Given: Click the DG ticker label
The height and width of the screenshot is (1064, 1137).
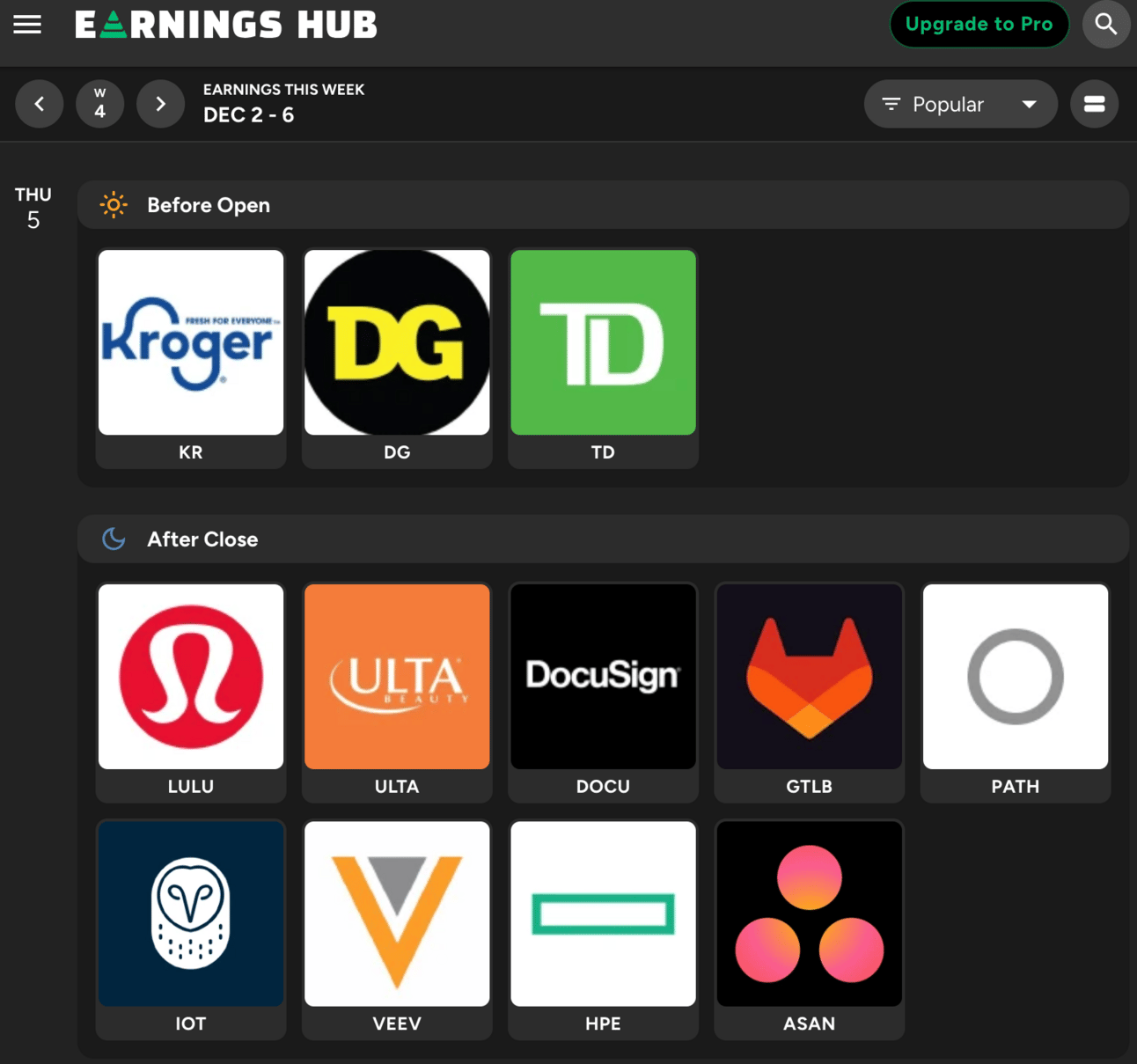Looking at the screenshot, I should pos(397,452).
